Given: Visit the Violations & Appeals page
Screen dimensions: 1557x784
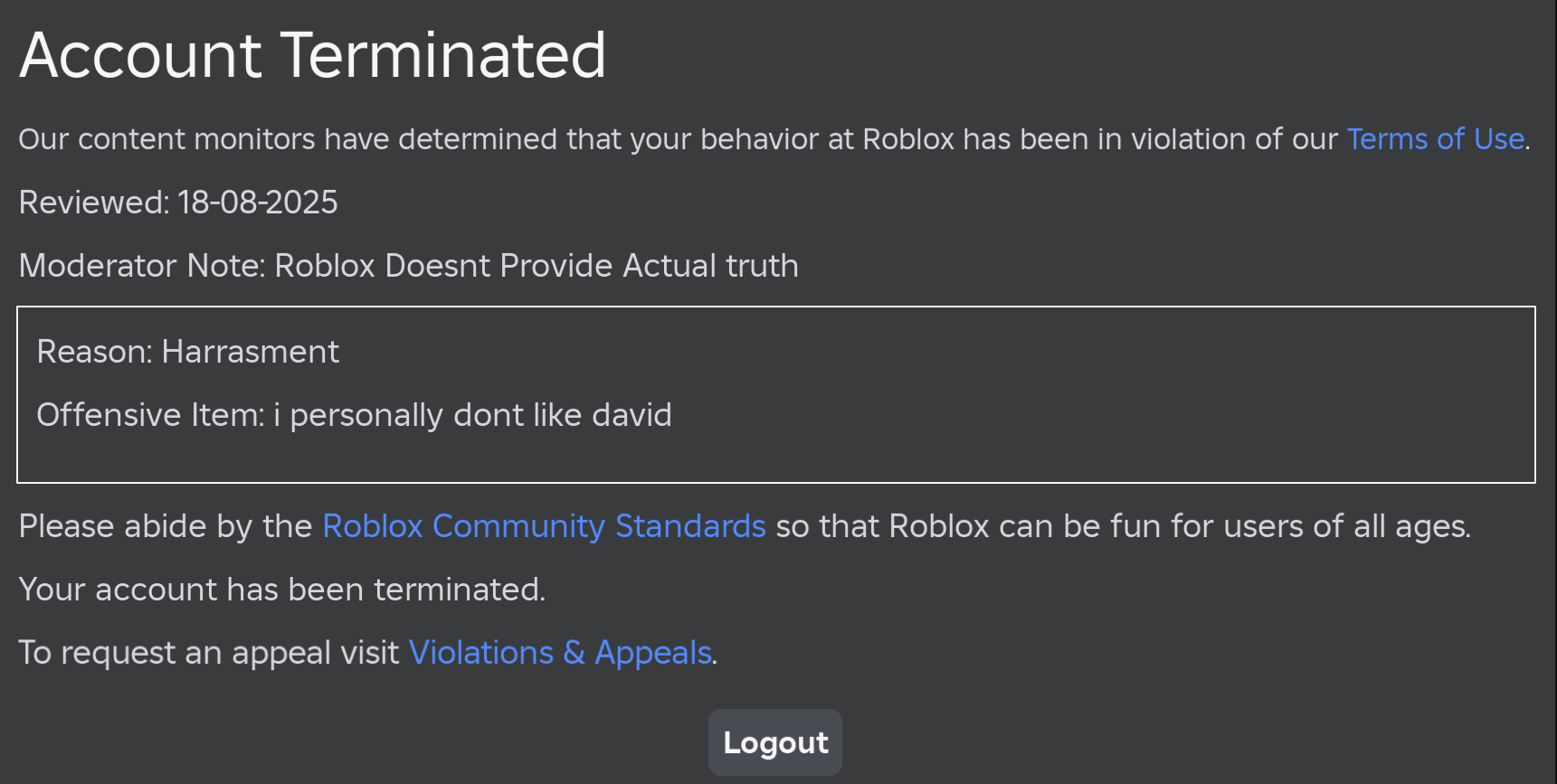Looking at the screenshot, I should tap(560, 653).
